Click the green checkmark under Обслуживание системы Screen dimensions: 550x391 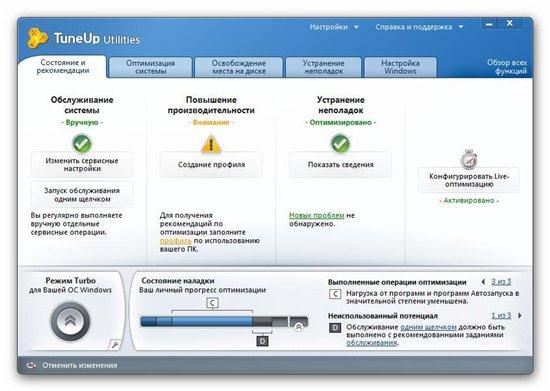point(82,143)
